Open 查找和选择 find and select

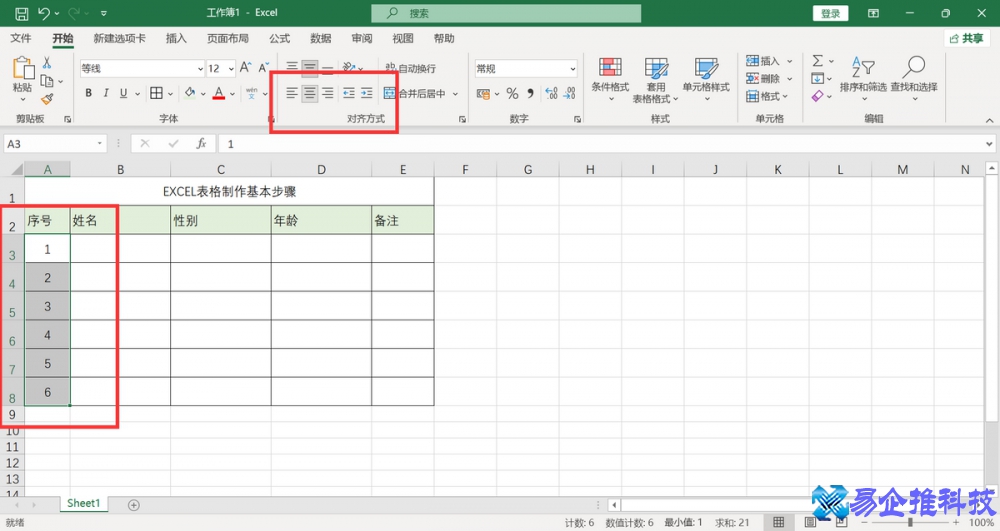coord(914,78)
